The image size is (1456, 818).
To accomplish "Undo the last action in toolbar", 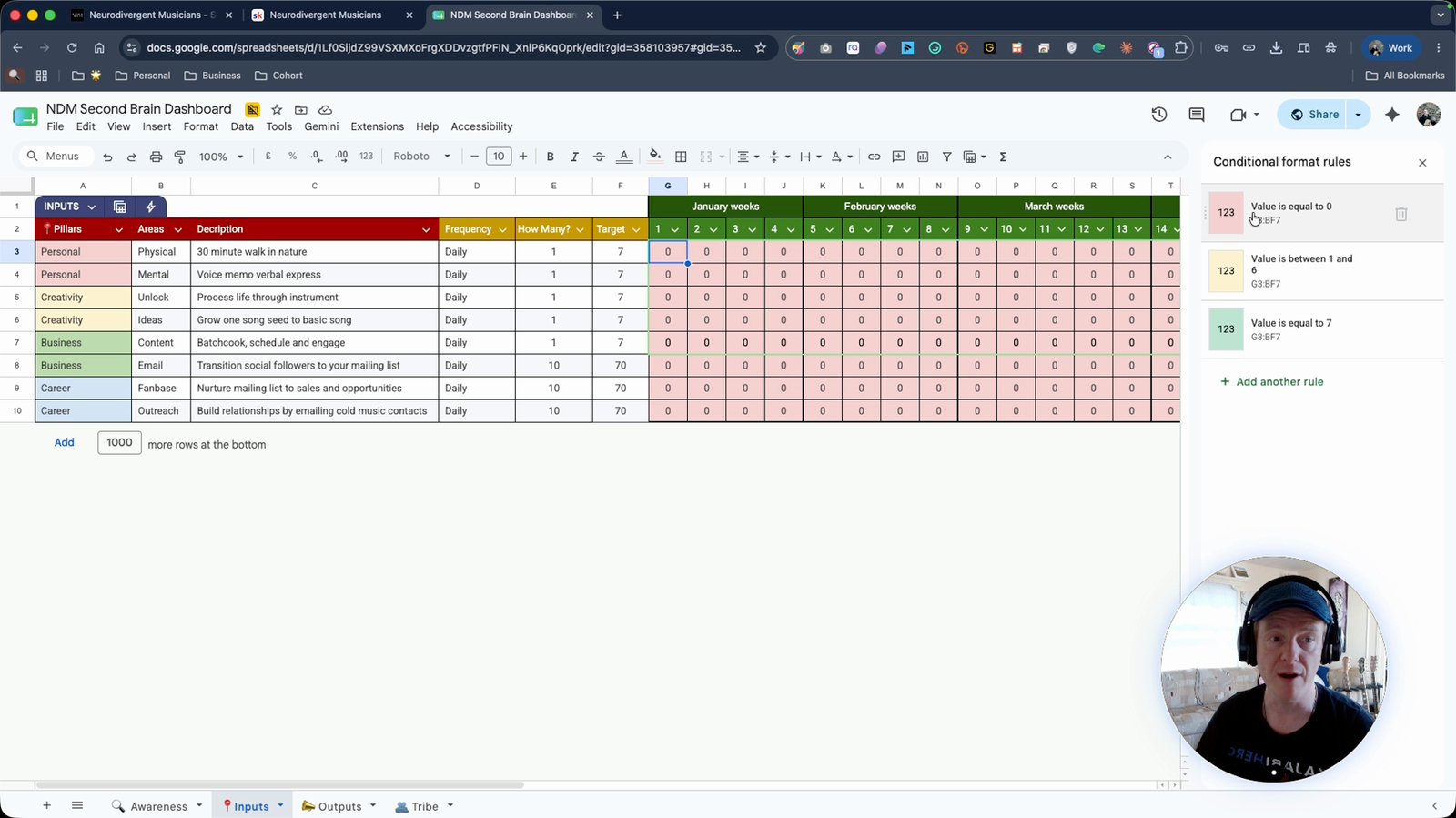I will coord(107,157).
